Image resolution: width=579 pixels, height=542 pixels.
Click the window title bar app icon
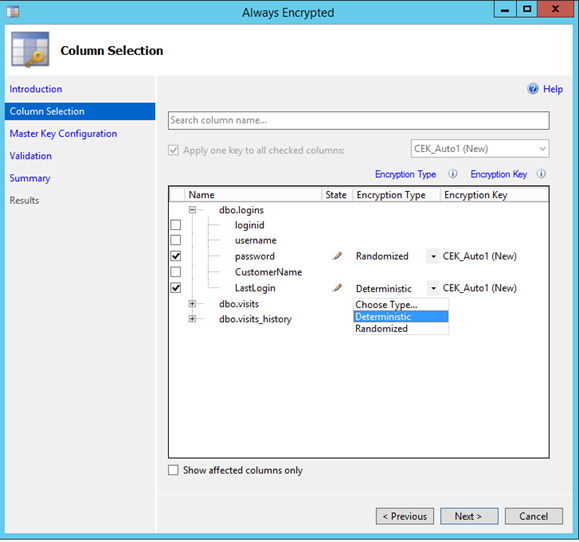(13, 12)
